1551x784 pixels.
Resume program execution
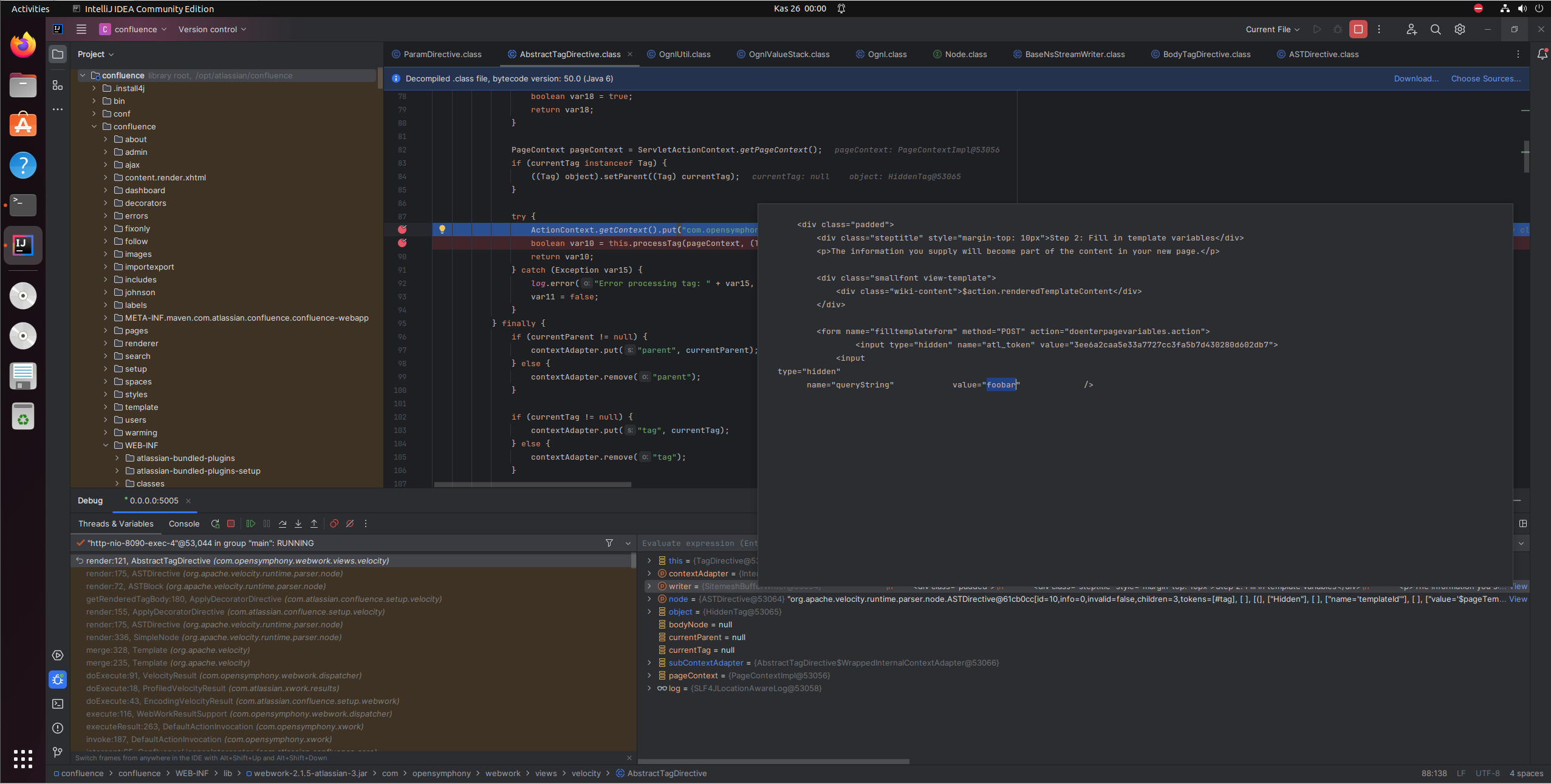tap(250, 523)
